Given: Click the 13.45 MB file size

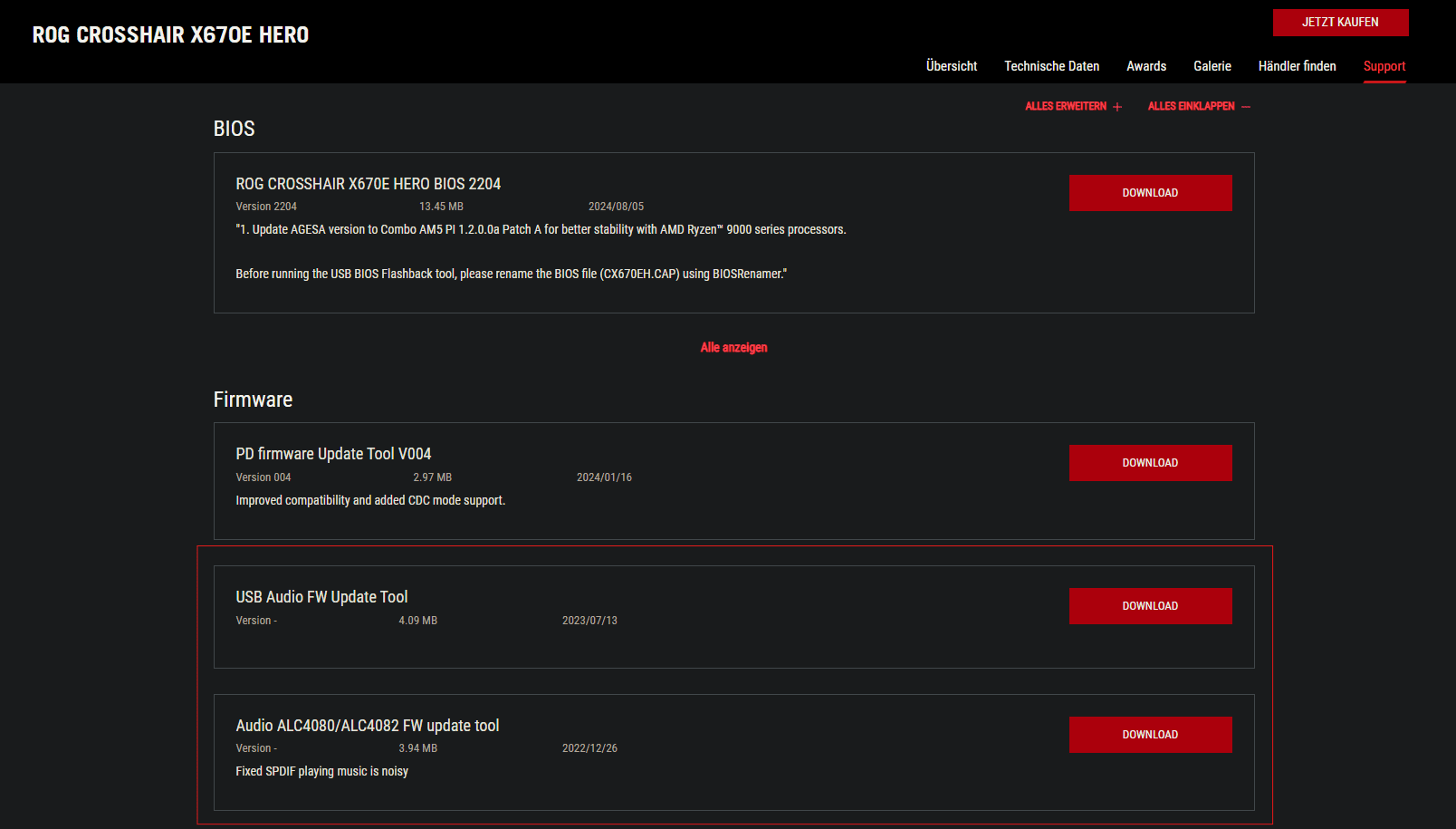Looking at the screenshot, I should click(x=441, y=207).
